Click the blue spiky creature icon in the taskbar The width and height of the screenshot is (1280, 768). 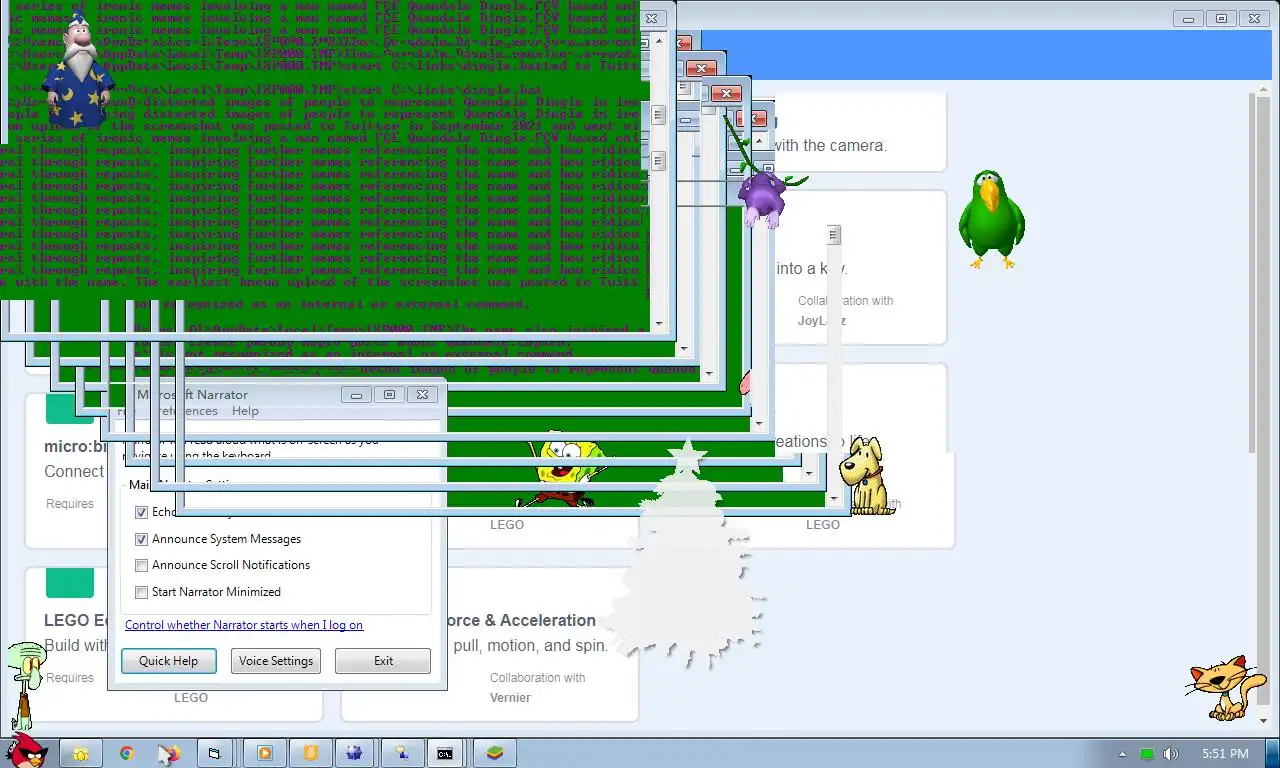[x=355, y=753]
